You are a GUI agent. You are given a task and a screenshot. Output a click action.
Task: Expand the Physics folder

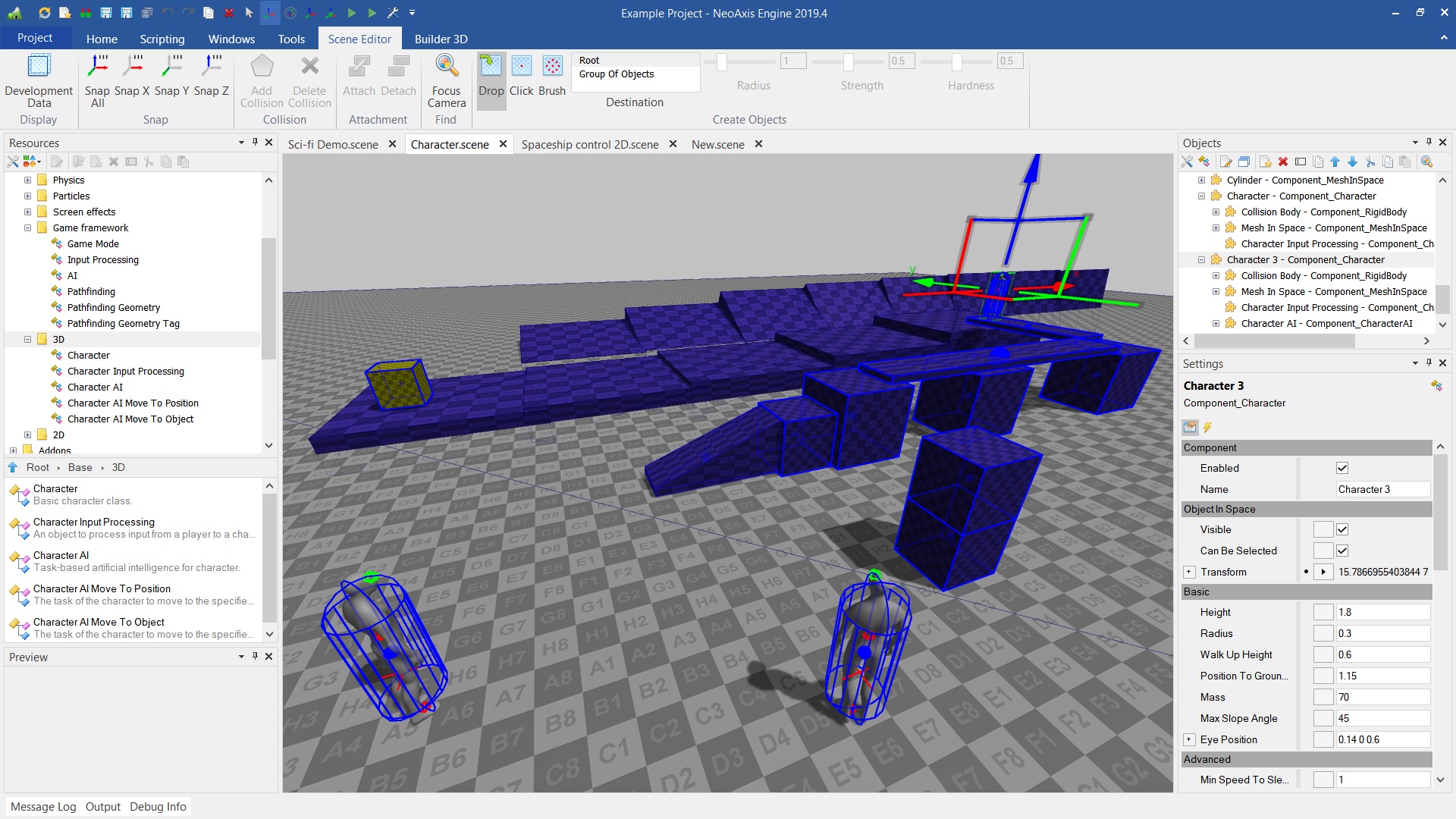coord(27,180)
